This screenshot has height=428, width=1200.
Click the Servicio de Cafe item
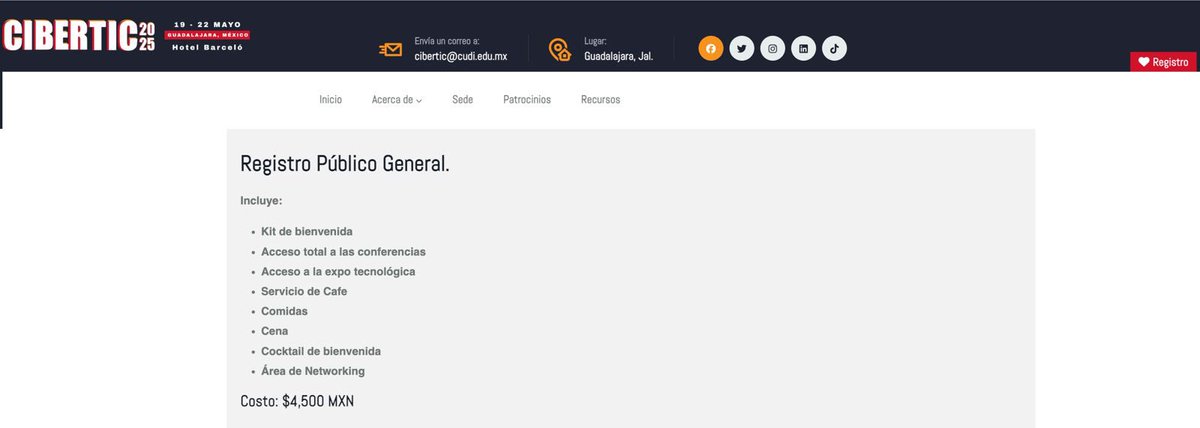[x=304, y=292]
